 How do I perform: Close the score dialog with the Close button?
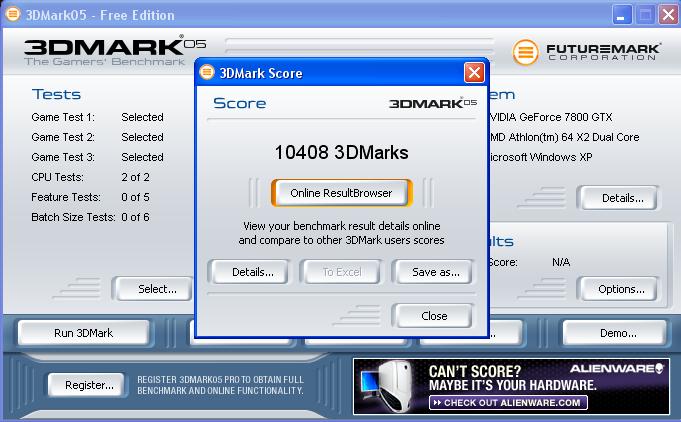[434, 316]
